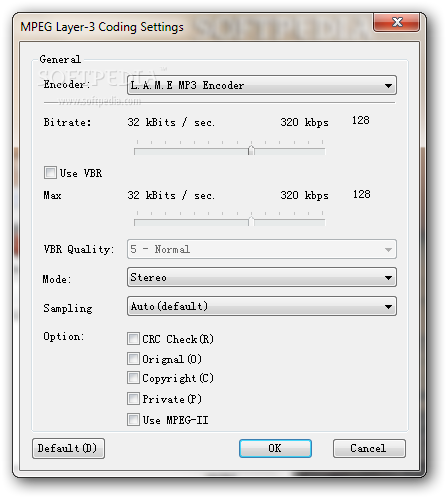447x498 pixels.
Task: Open the Encoder dropdown list
Action: pyautogui.click(x=262, y=85)
